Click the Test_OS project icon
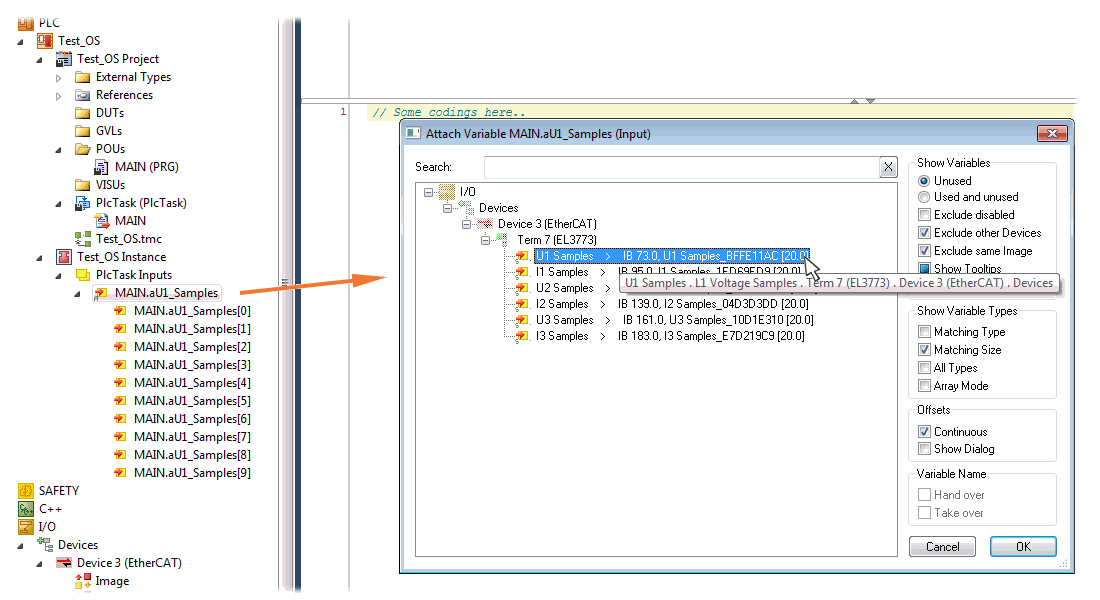The image size is (1100, 600). (45, 41)
